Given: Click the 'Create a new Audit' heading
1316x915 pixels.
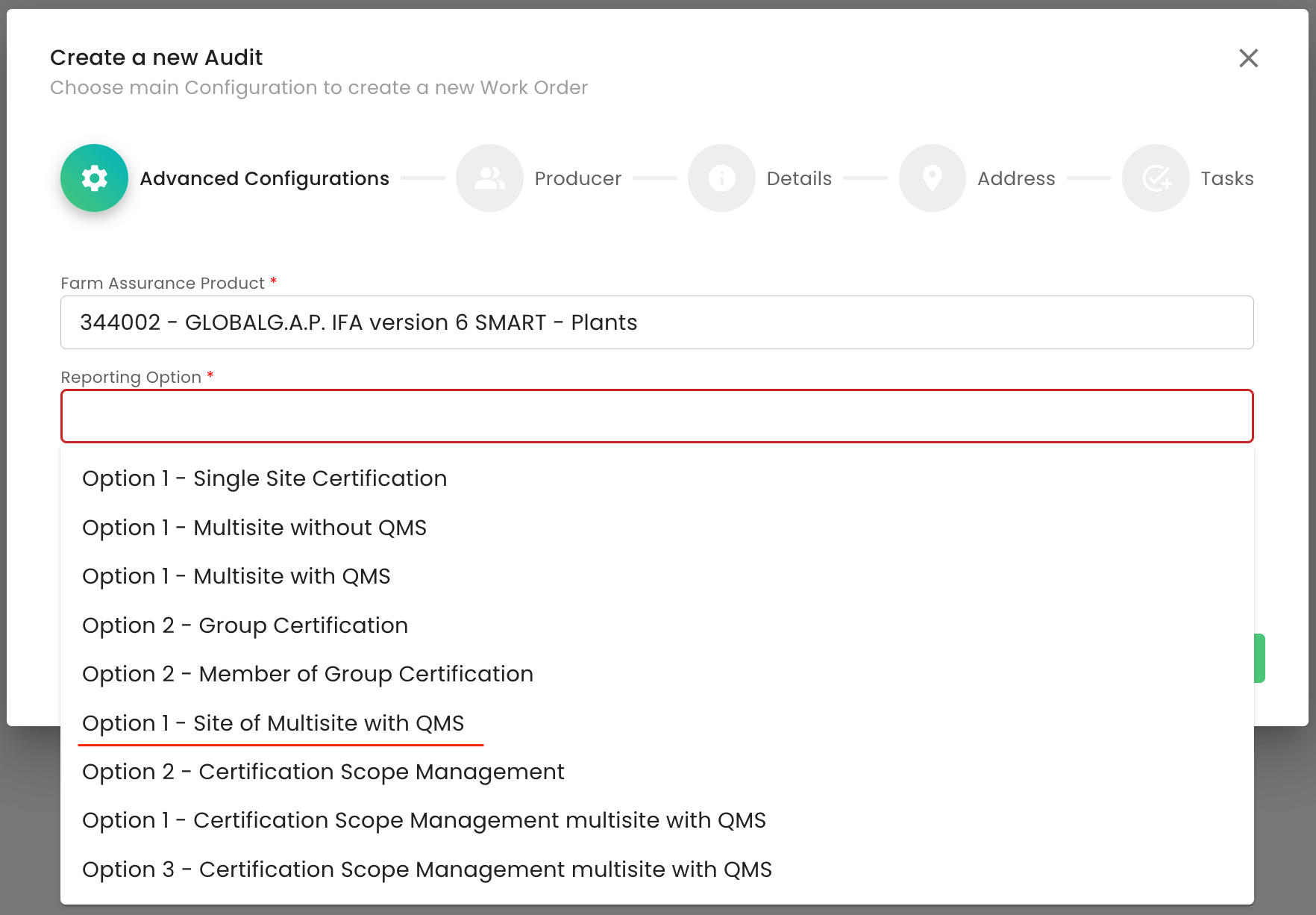Looking at the screenshot, I should pos(157,57).
